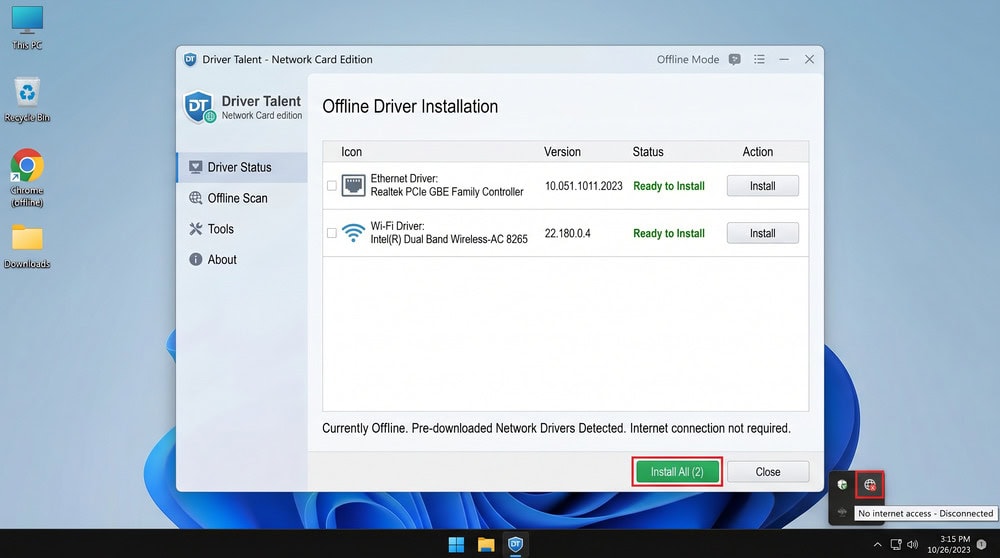Install the Realtek Ethernet driver
Viewport: 1000px width, 558px height.
[x=762, y=186]
